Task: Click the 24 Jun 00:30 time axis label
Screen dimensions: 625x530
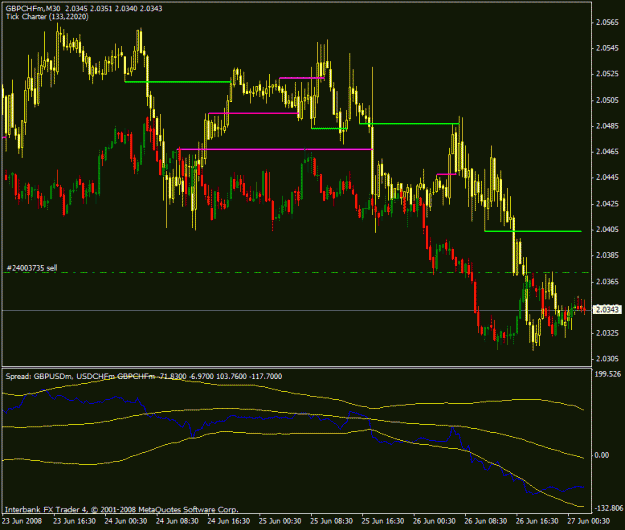Action: coord(126,521)
